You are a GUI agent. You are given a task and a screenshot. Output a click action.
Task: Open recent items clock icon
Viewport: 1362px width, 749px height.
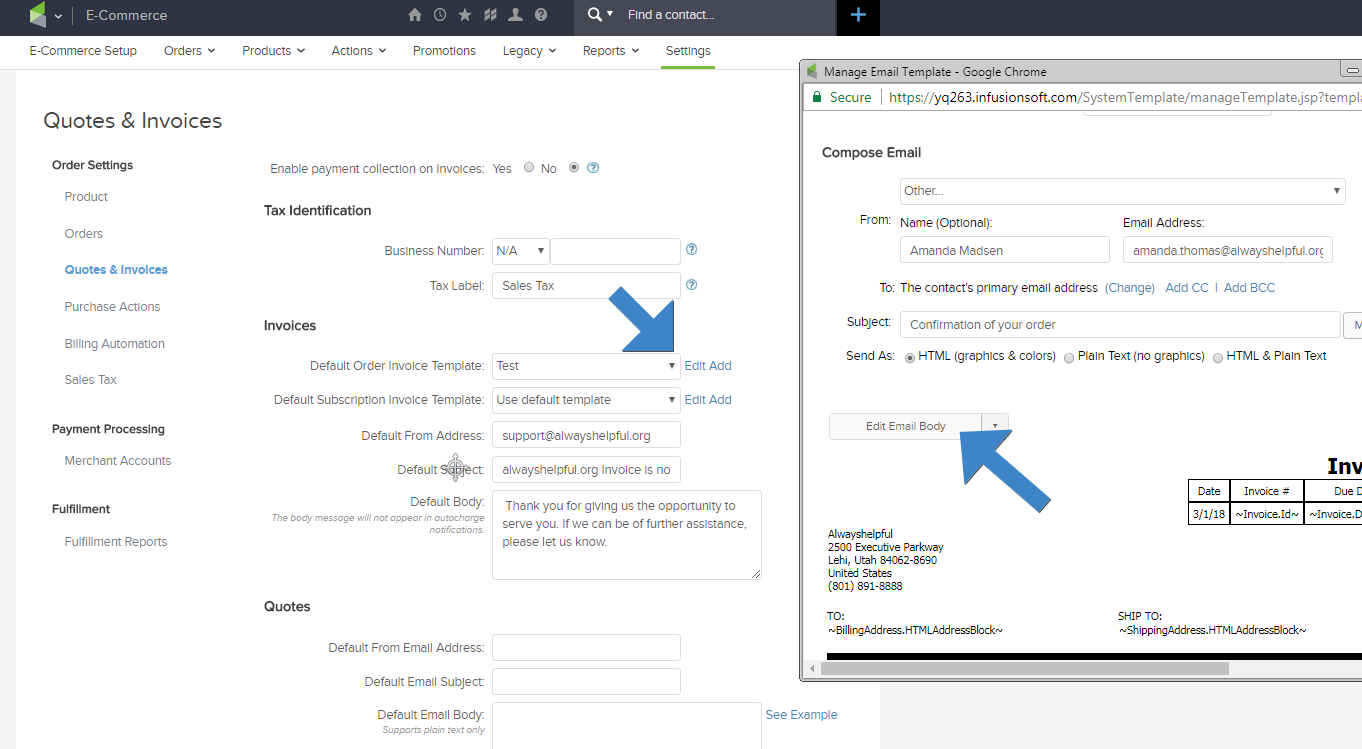[x=440, y=15]
